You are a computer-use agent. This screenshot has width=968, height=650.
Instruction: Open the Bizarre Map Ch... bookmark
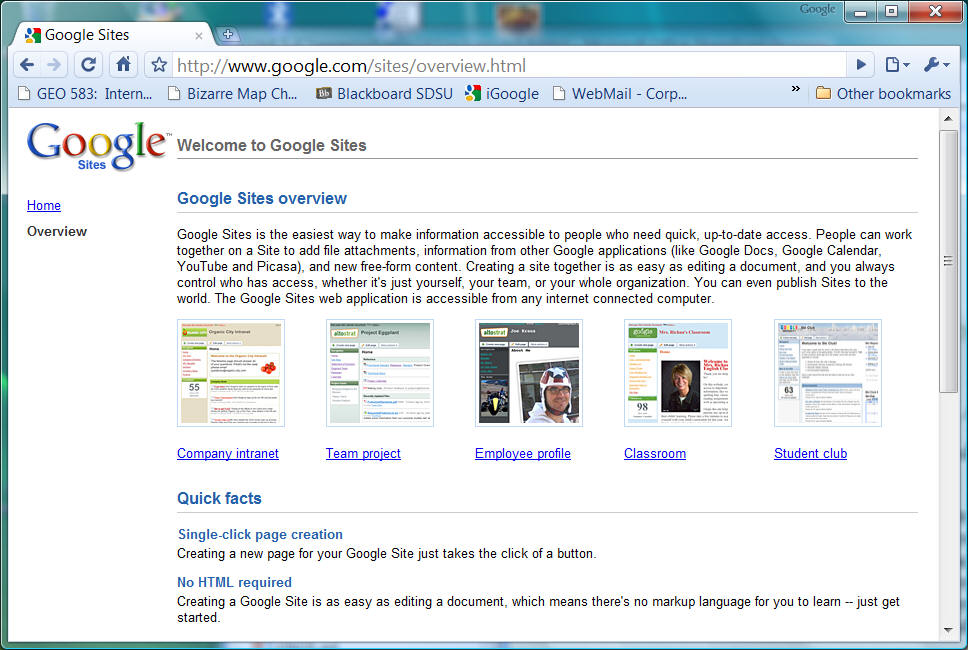click(x=233, y=94)
